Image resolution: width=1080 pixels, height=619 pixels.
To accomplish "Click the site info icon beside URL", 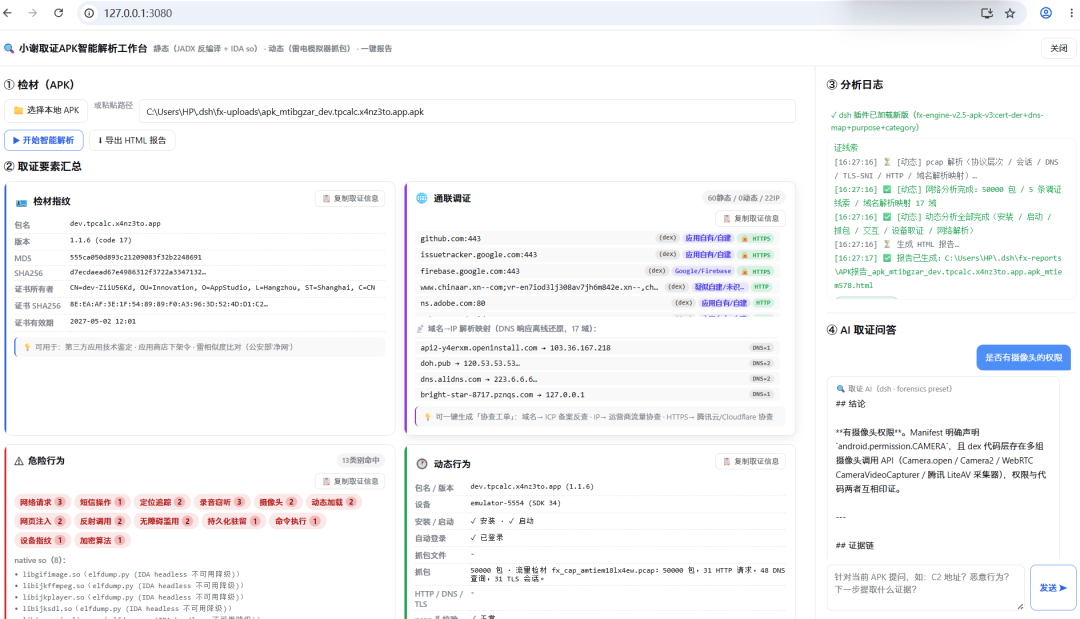I will [x=89, y=13].
